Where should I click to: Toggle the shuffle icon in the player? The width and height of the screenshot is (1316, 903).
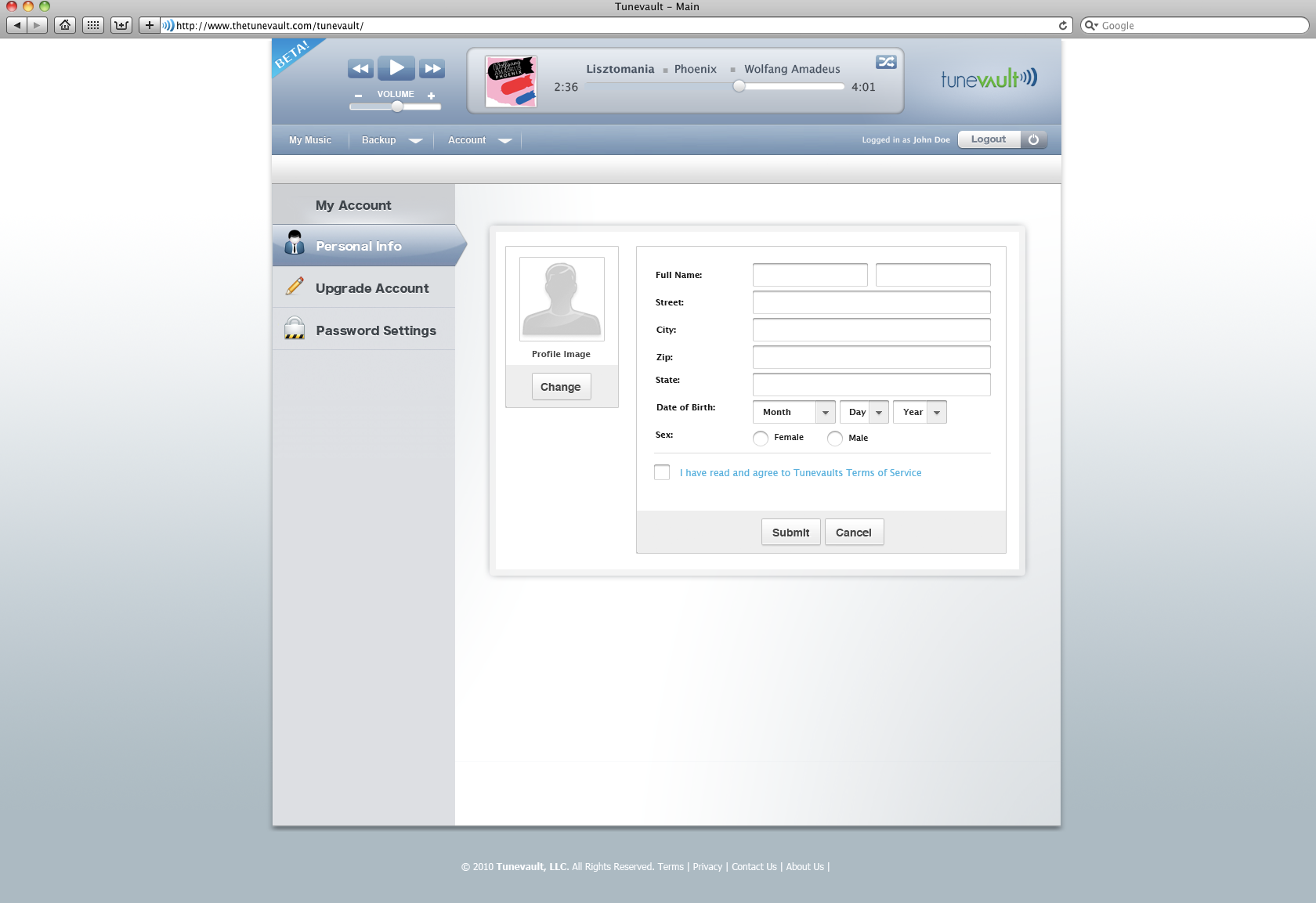(x=886, y=62)
